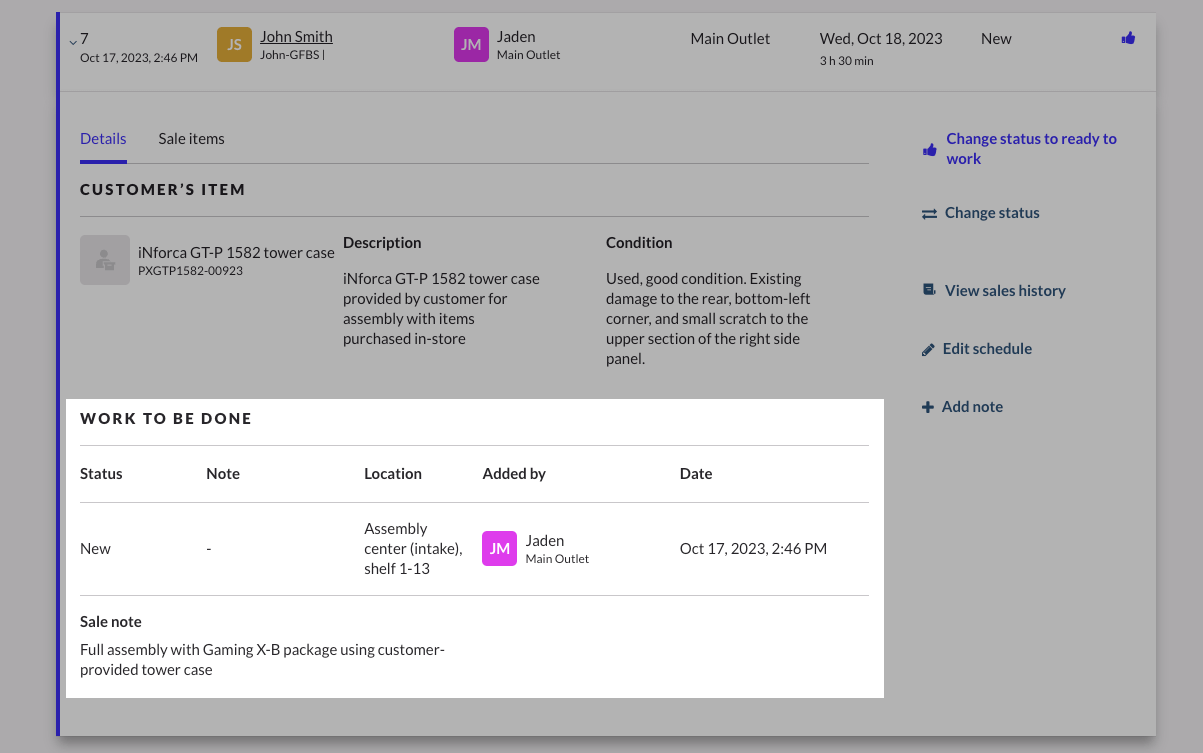This screenshot has height=753, width=1203.
Task: Click the "Add note" text link
Action: pos(972,407)
